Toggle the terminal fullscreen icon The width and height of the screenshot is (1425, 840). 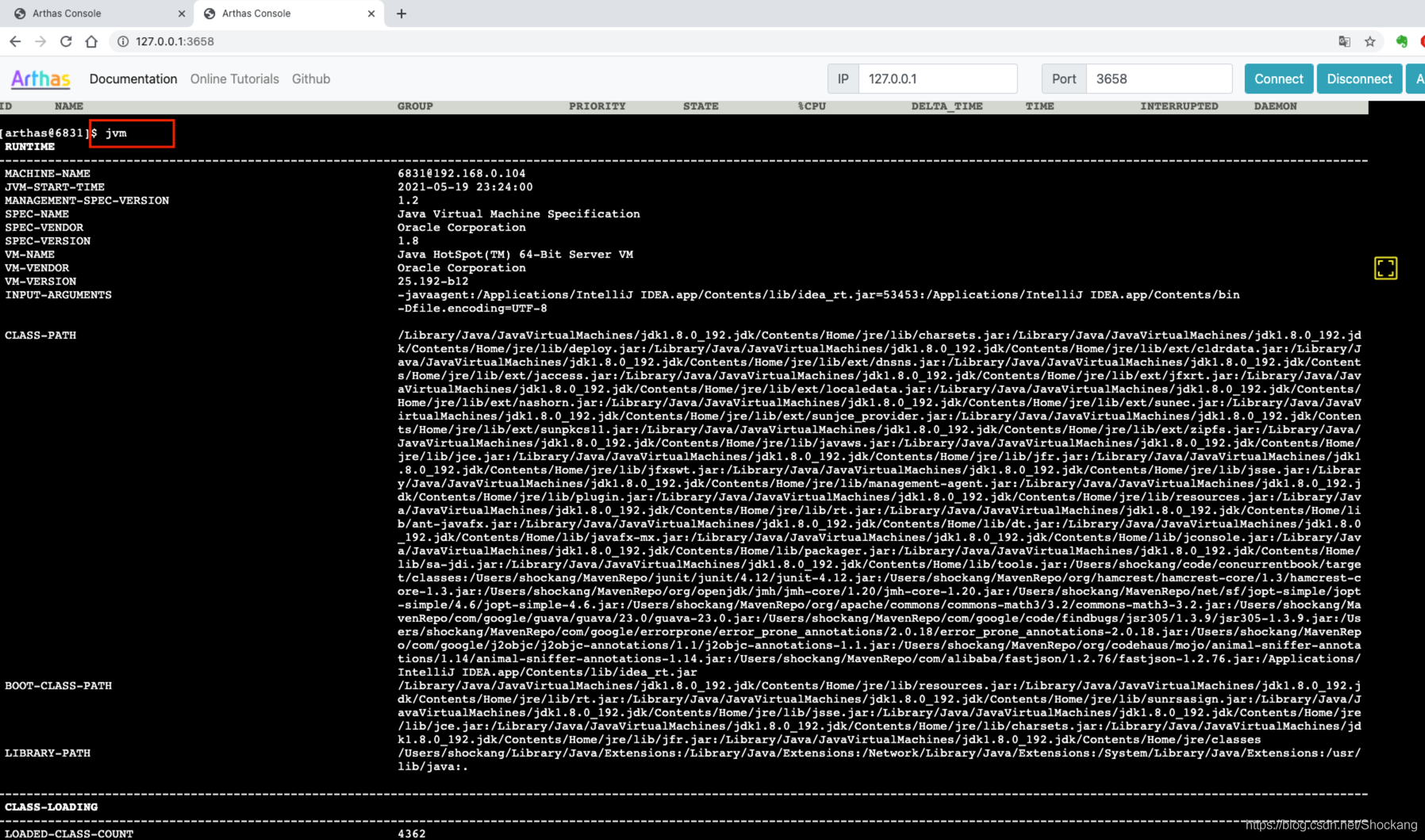click(1385, 268)
